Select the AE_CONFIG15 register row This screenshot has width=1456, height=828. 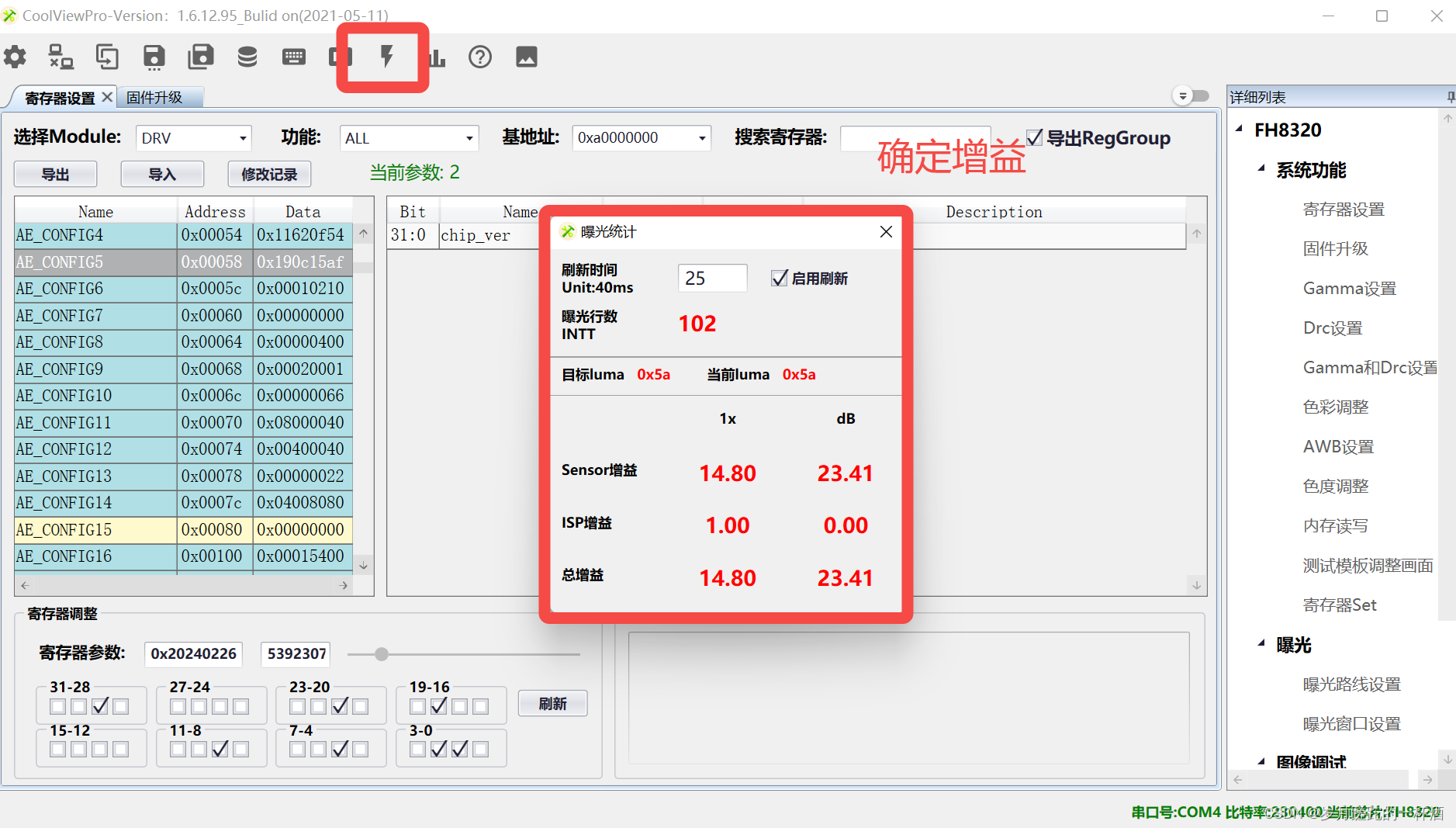click(x=184, y=530)
